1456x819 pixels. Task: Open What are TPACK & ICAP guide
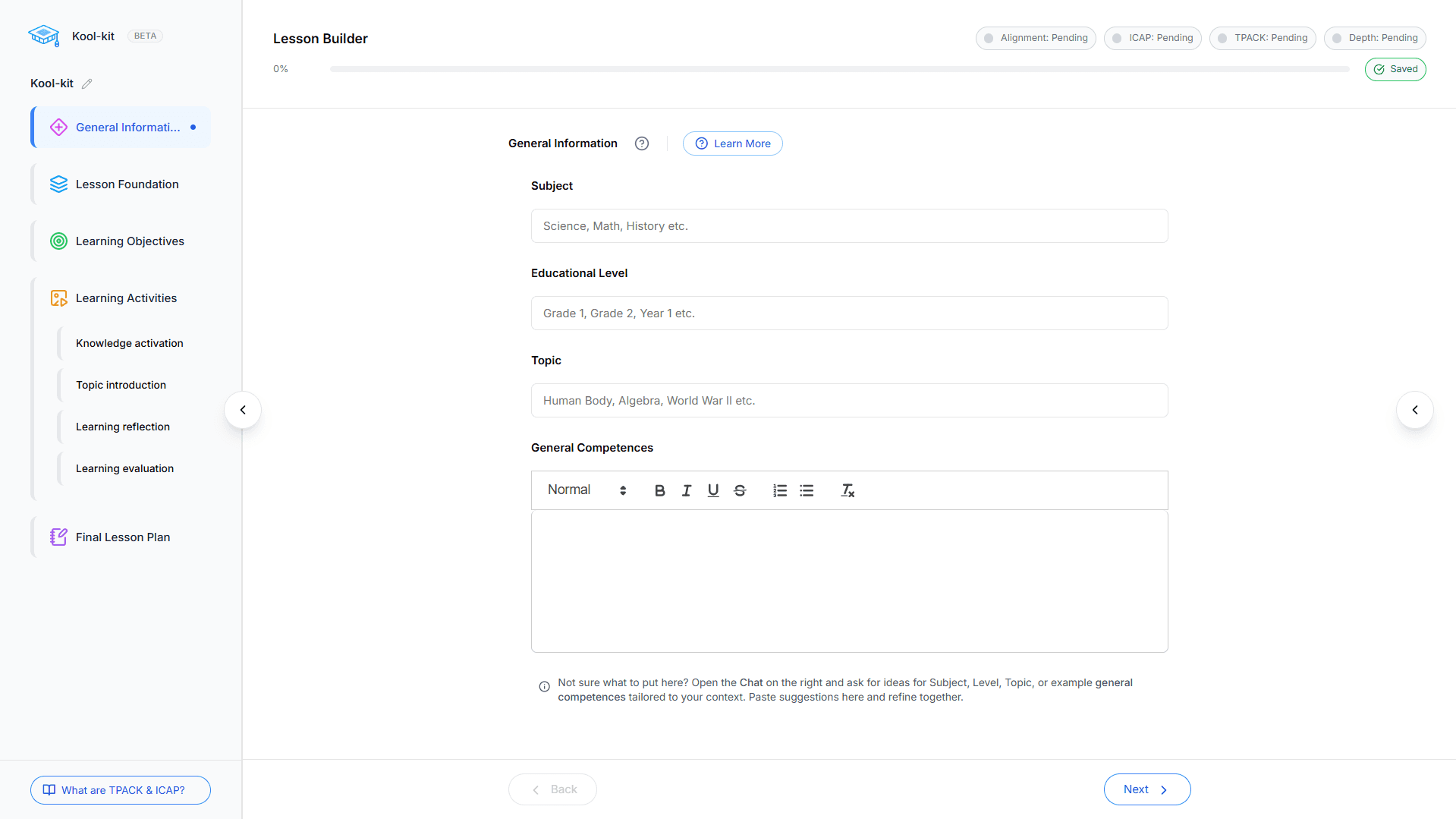(121, 790)
